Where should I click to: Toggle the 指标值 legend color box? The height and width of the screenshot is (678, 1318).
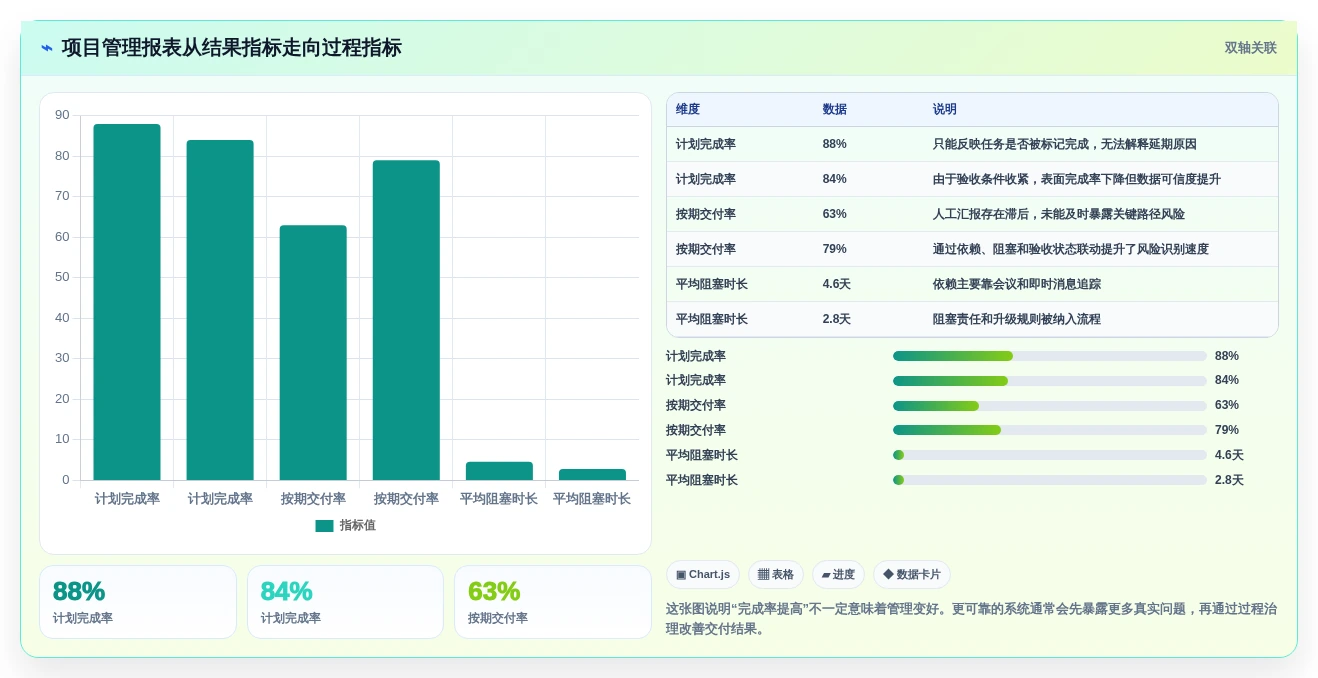point(324,526)
